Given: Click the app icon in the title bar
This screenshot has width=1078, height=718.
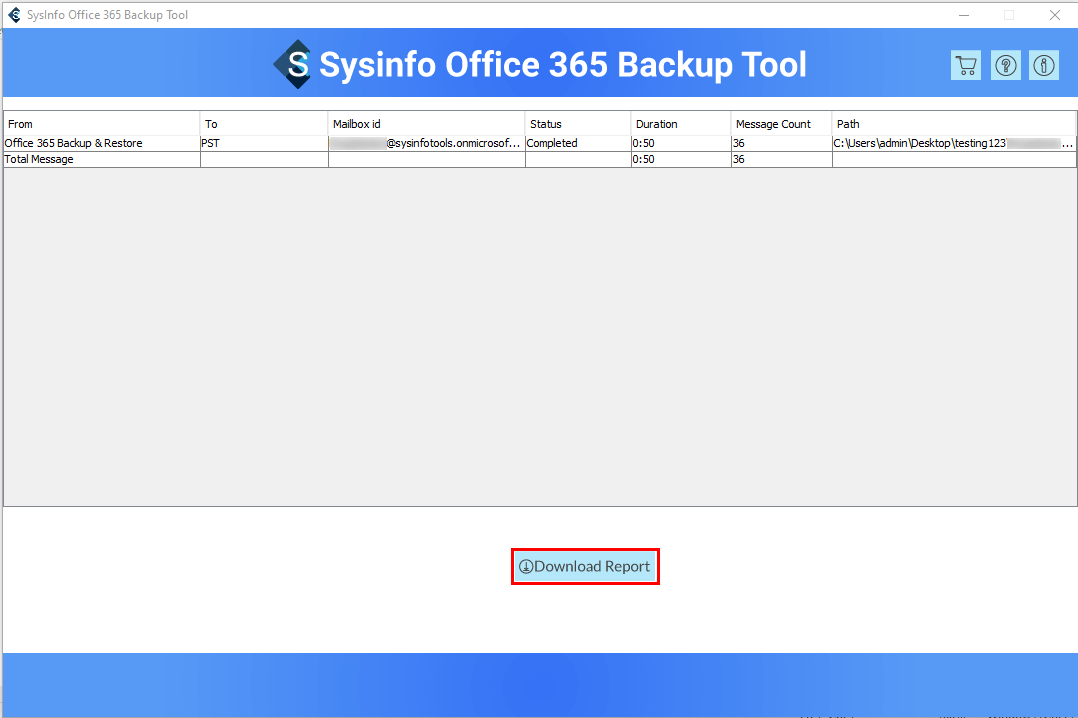Looking at the screenshot, I should tap(14, 15).
